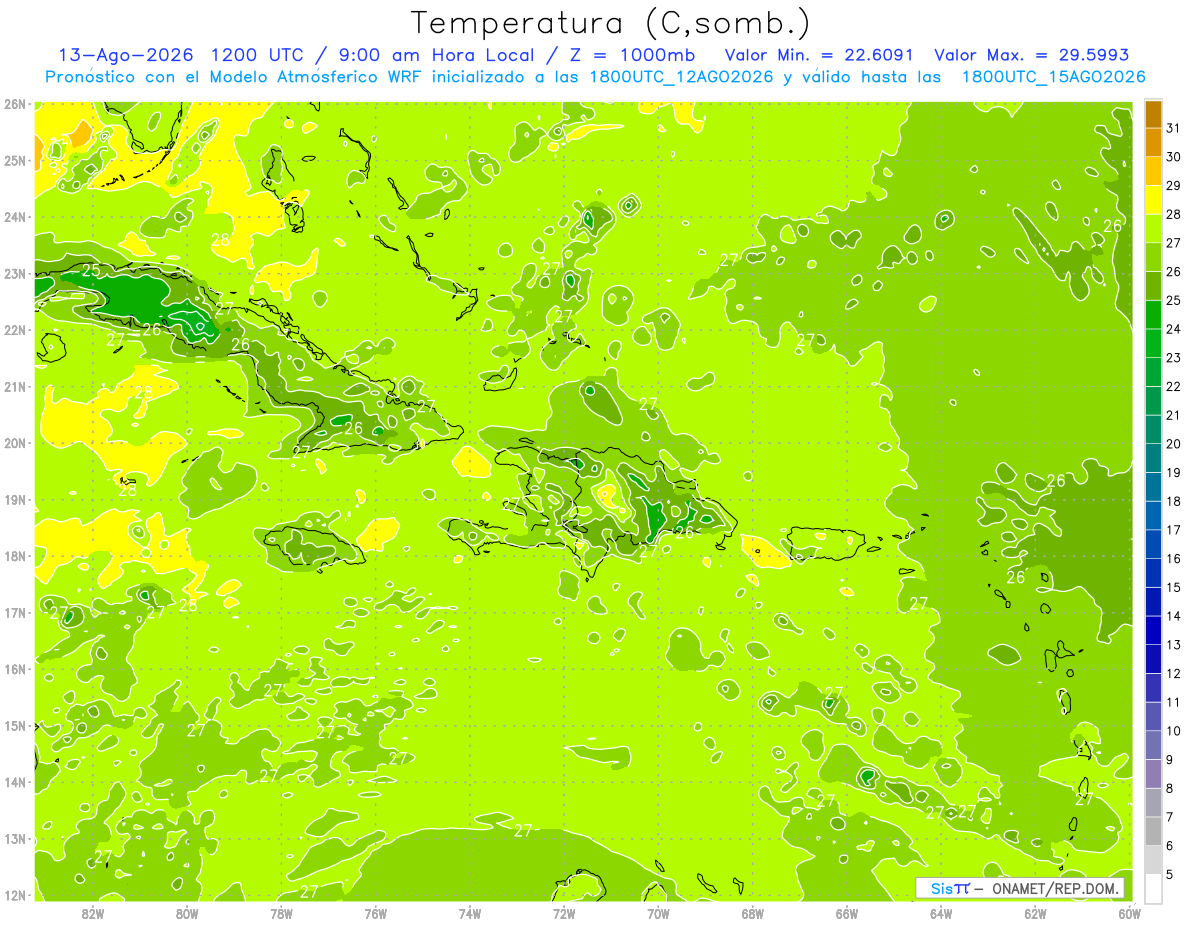
Task: Click the 'Temperatura (C,somb.)' title
Action: [x=611, y=23]
